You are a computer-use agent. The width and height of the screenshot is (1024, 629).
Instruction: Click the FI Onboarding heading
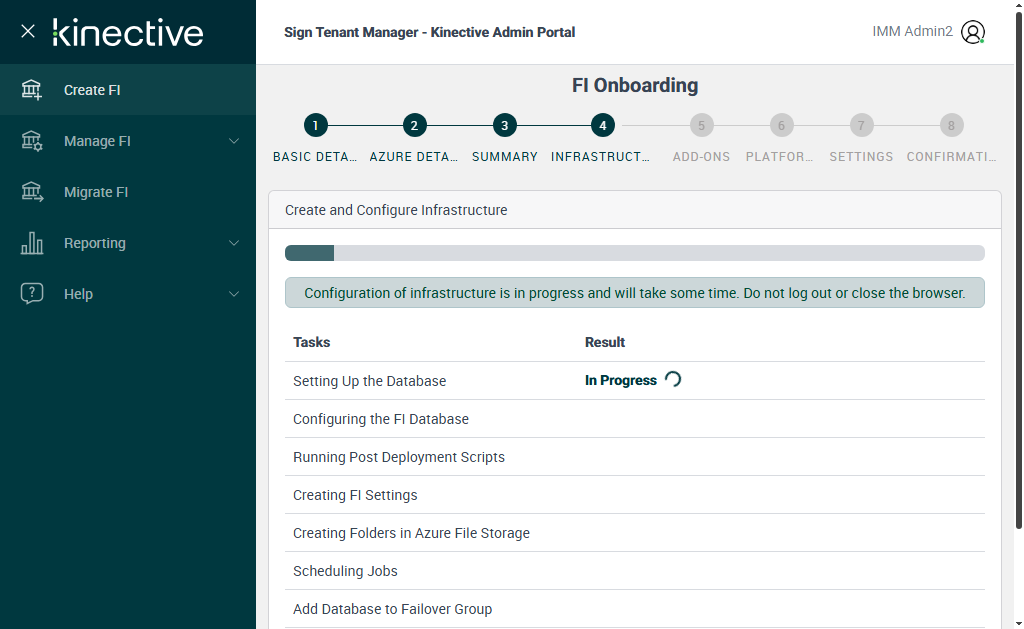pos(635,85)
